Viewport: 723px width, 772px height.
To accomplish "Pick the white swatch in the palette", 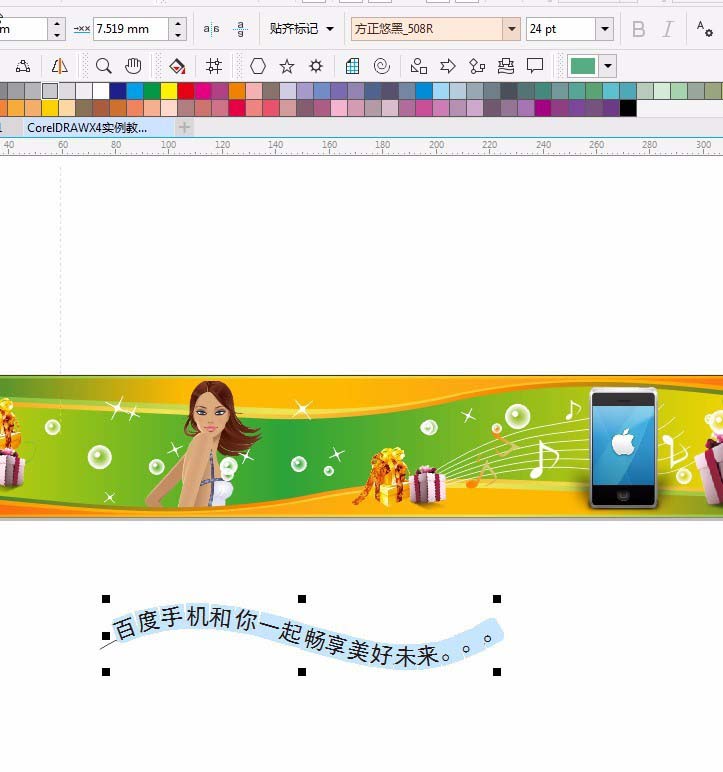I will (100, 91).
